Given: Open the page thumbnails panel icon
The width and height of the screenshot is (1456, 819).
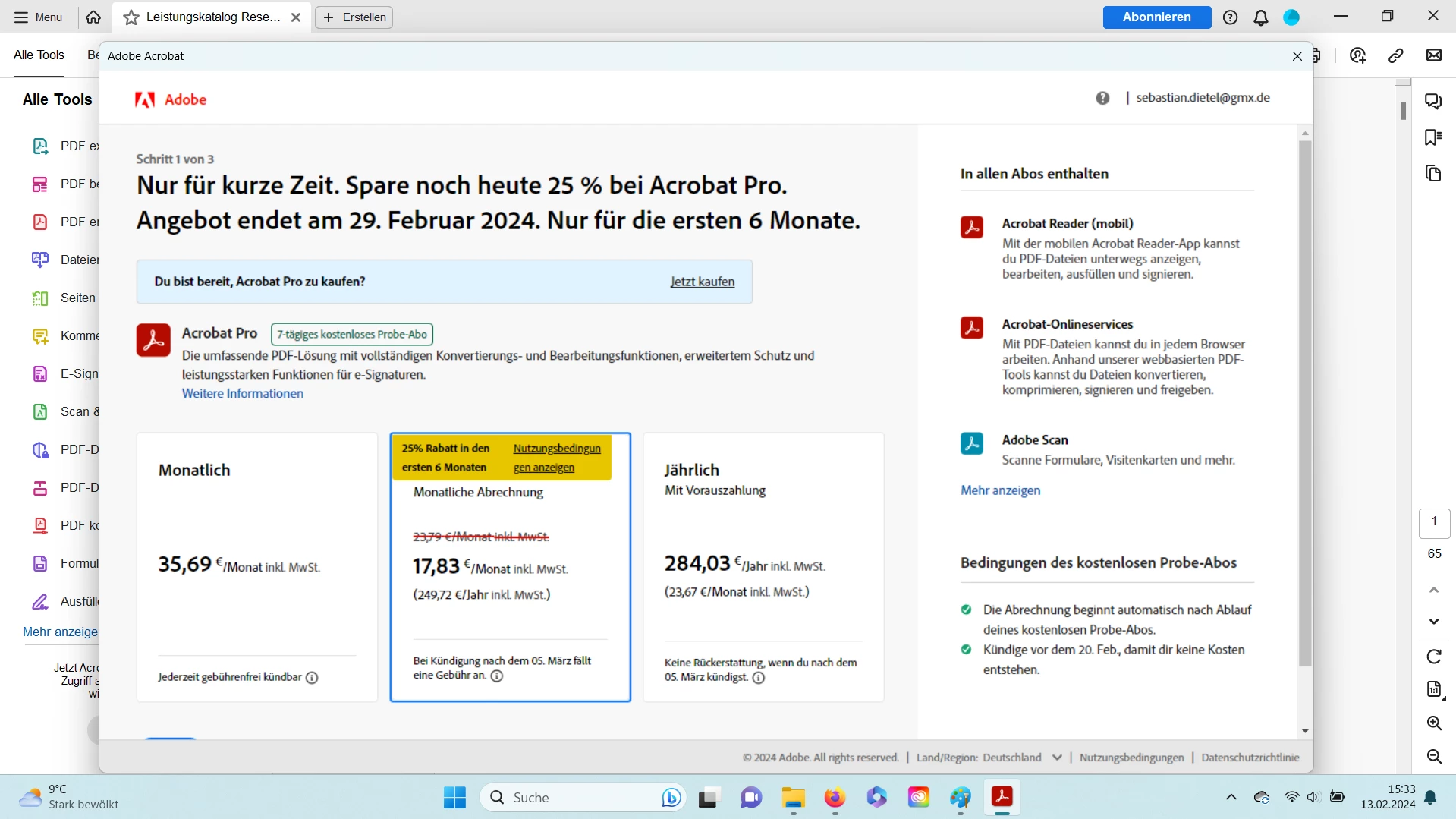Looking at the screenshot, I should 1433,174.
